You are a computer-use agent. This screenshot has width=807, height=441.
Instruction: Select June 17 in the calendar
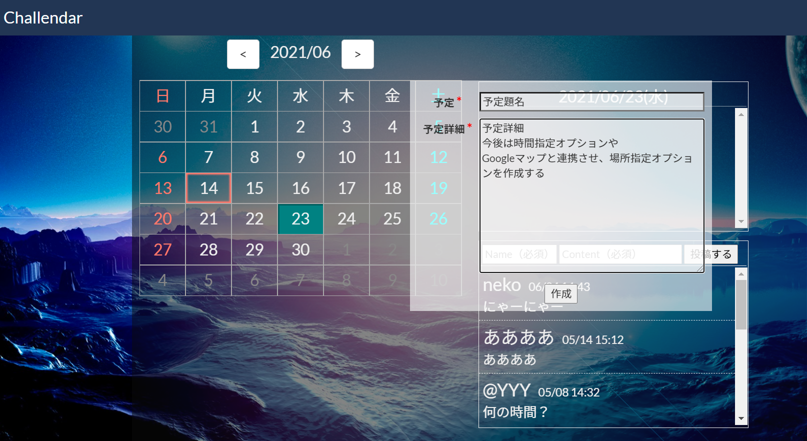tap(346, 188)
